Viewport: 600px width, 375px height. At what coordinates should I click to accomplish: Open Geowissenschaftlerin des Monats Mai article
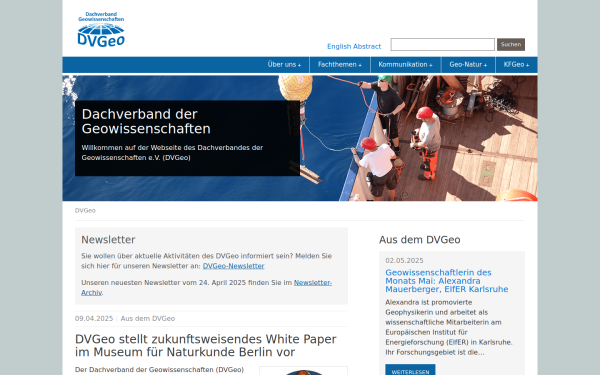pyautogui.click(x=447, y=281)
